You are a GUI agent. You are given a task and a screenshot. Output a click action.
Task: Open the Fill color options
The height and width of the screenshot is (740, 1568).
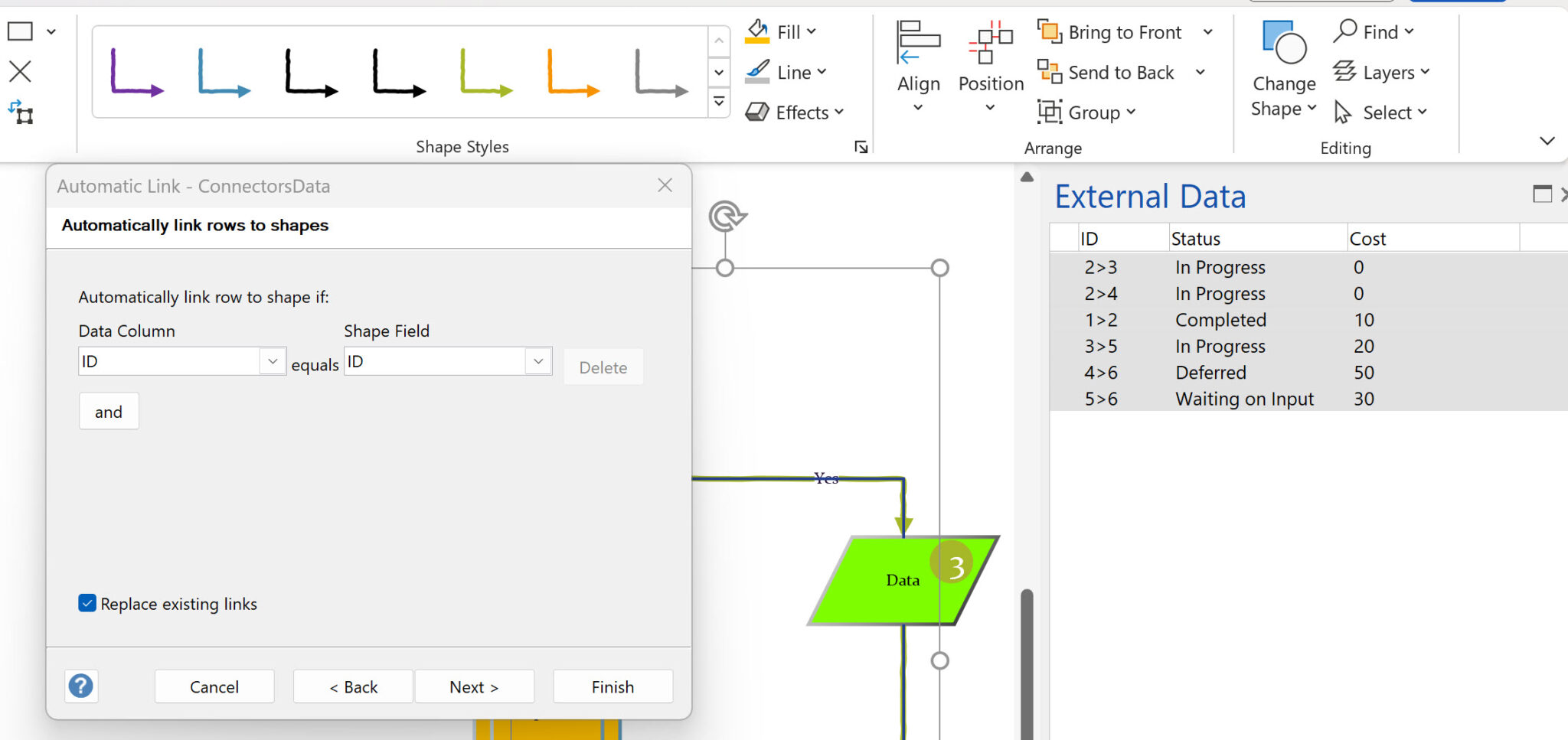(782, 31)
